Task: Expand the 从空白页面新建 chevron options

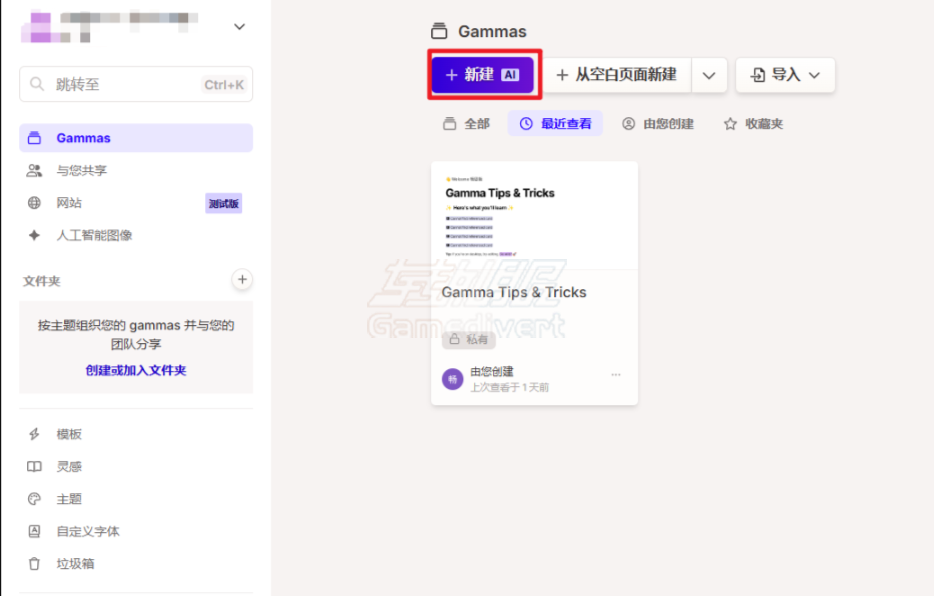Action: [709, 75]
